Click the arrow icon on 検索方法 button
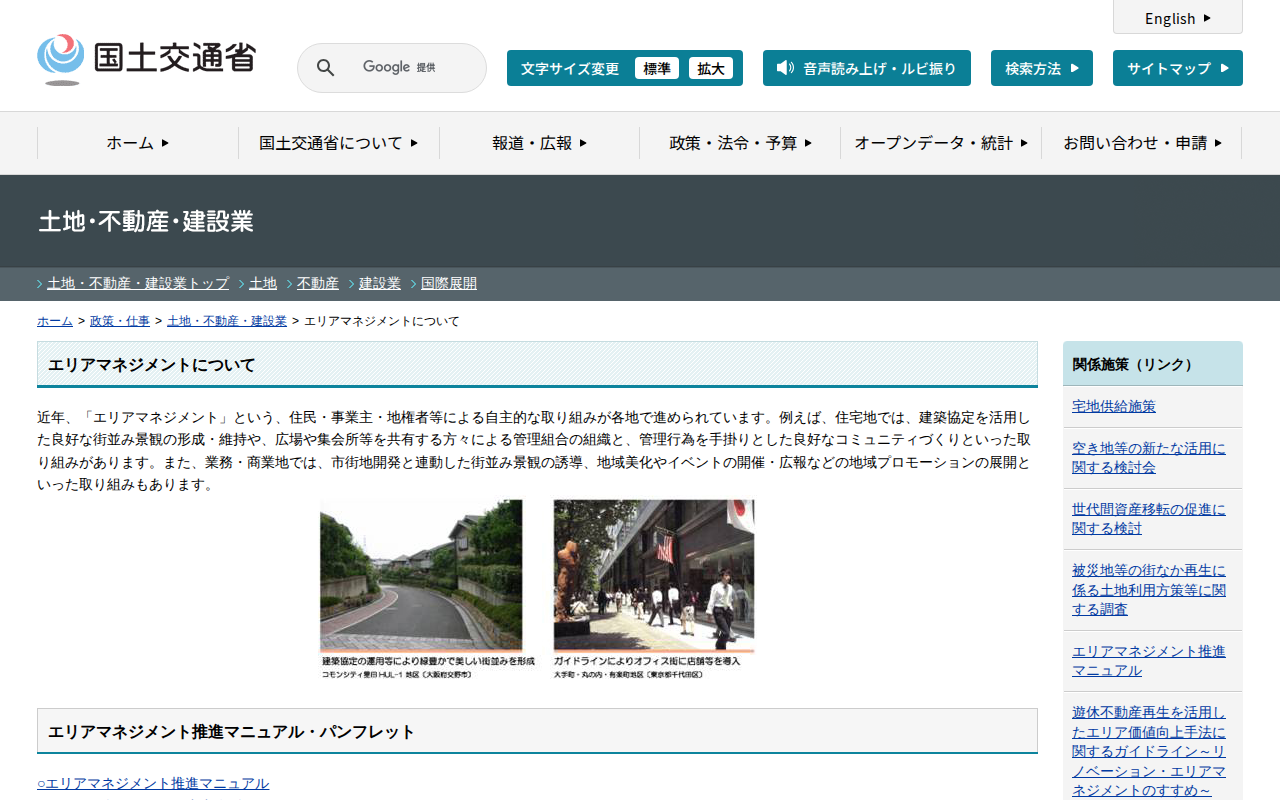 [x=1074, y=68]
